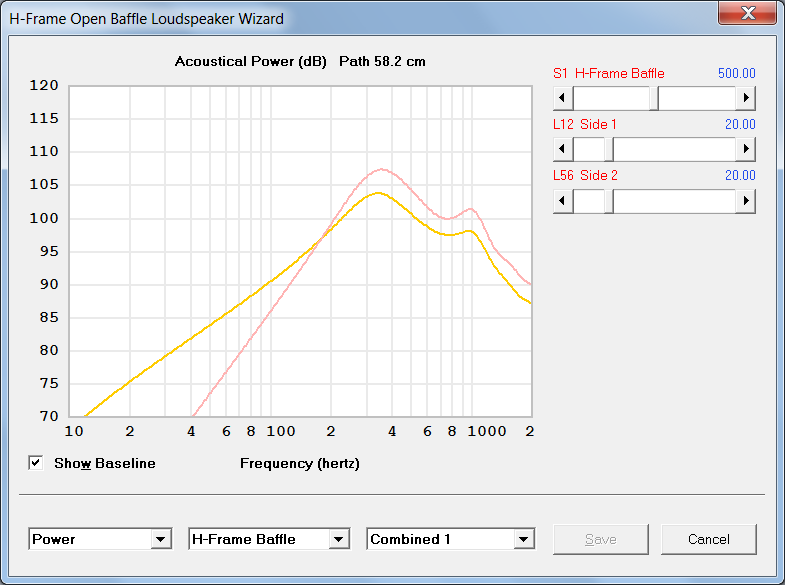Click the L56 Side 2 value 20.00
This screenshot has width=785, height=585.
click(740, 176)
